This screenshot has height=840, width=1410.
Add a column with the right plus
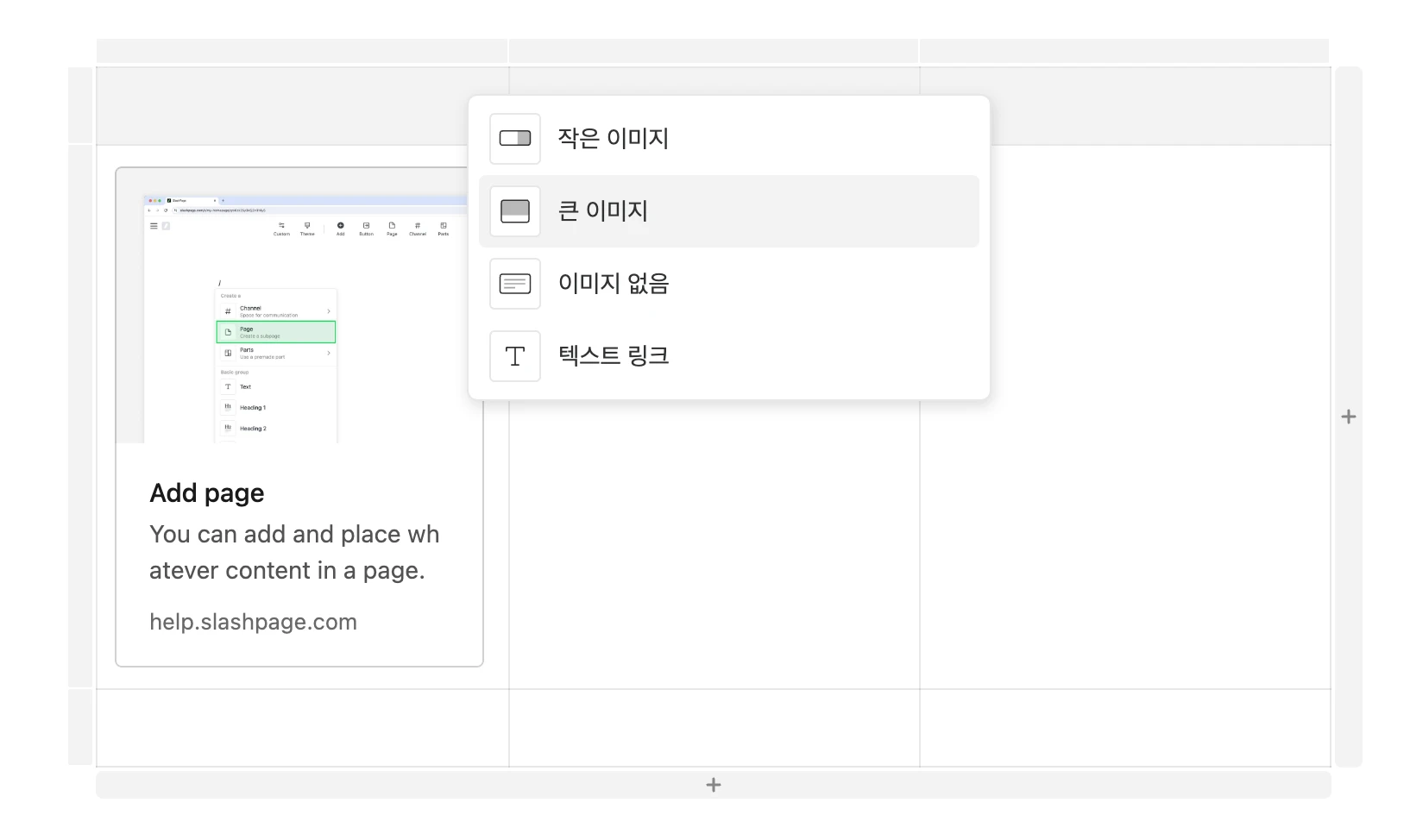1348,417
